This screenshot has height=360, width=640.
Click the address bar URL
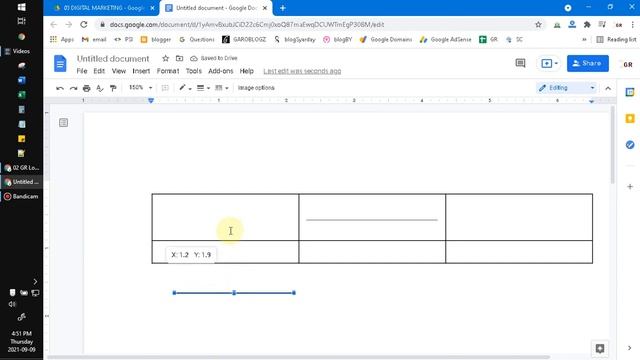click(x=247, y=24)
